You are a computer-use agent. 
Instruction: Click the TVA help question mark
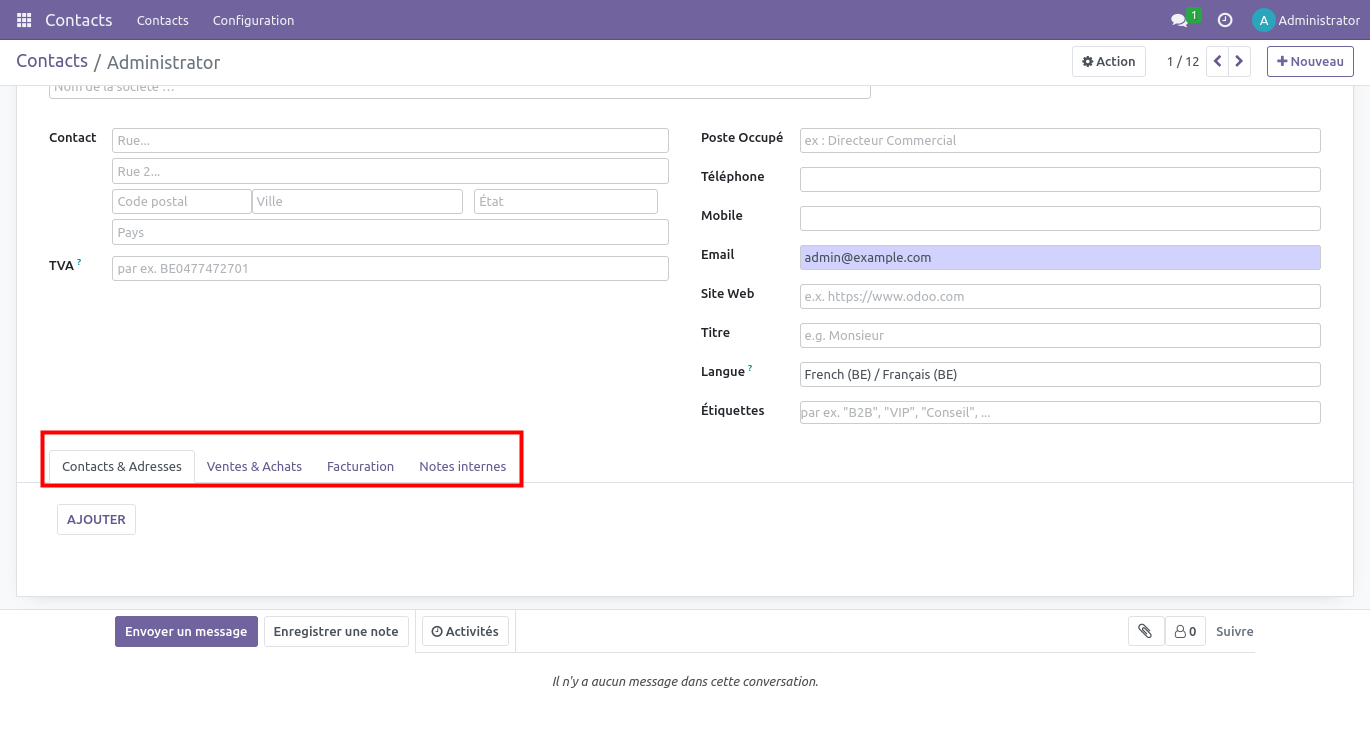79,262
